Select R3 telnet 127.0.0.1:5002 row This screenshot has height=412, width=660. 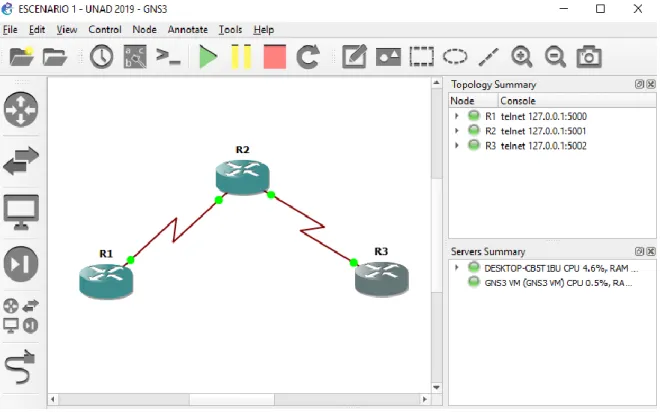tap(552, 146)
